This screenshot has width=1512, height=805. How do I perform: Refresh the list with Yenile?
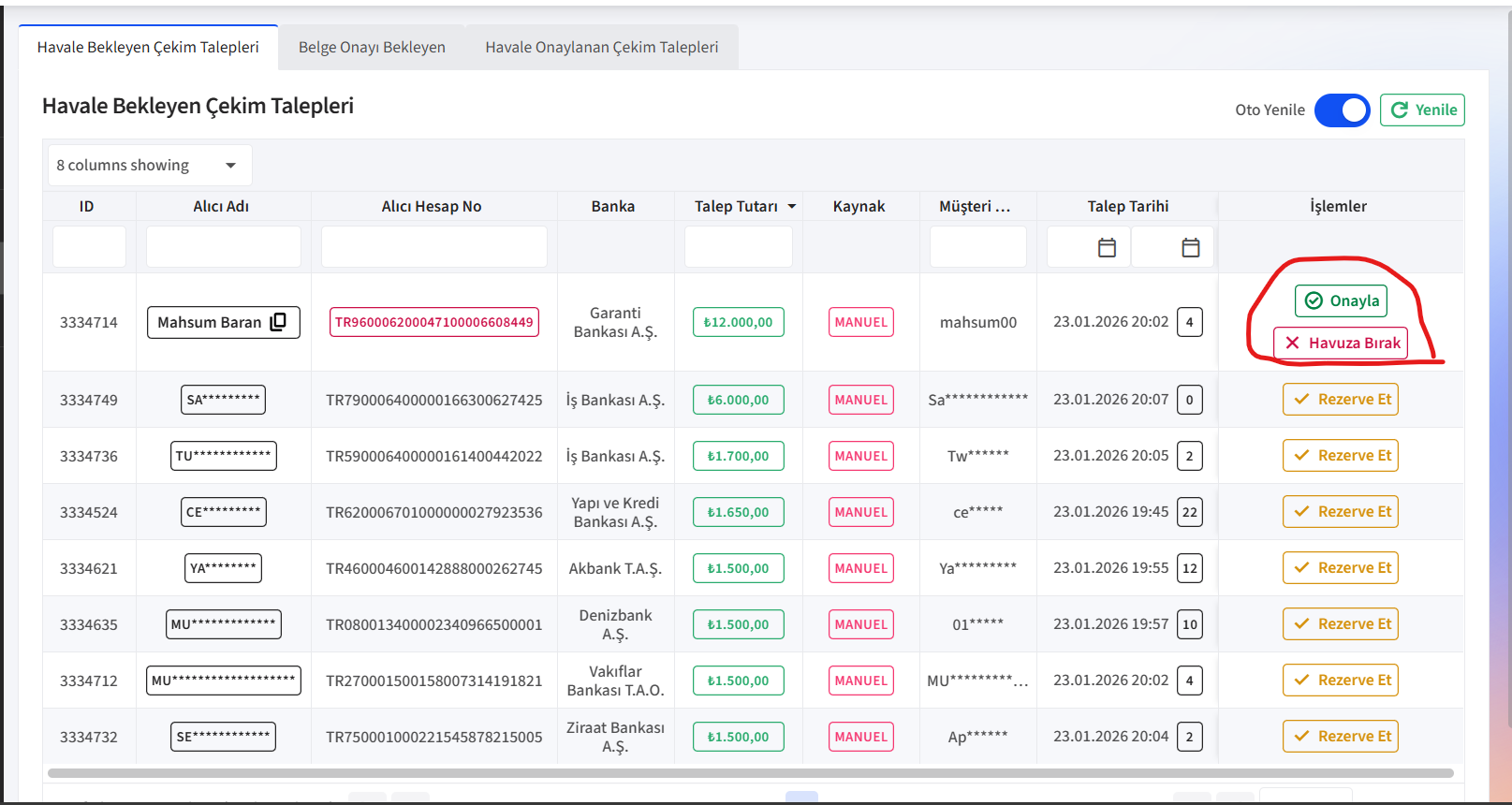(1422, 110)
